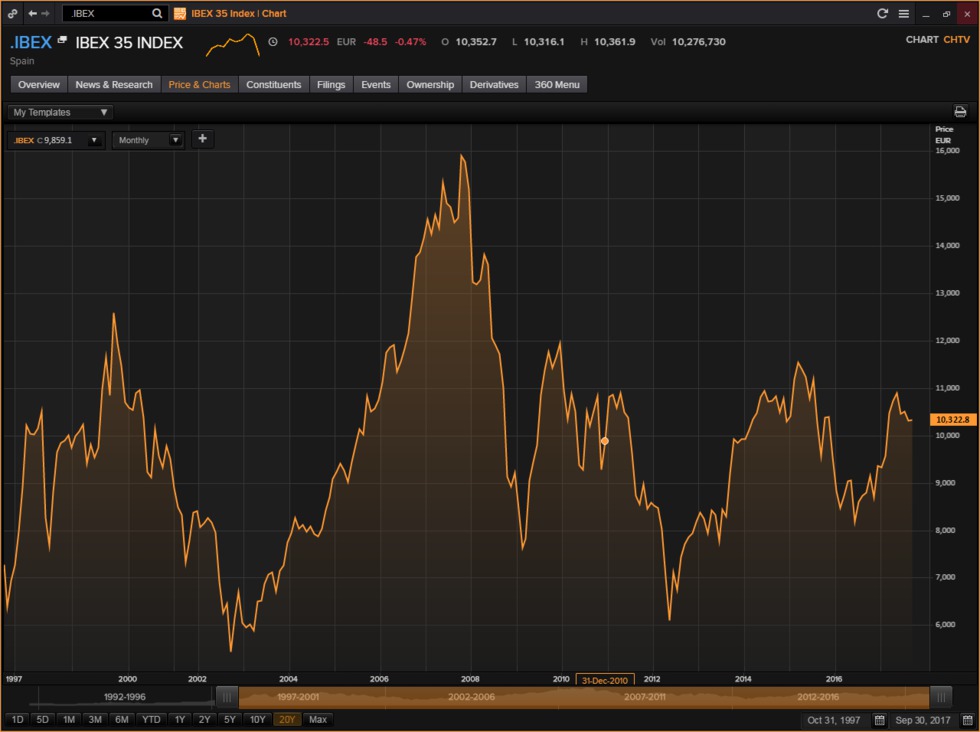Open the hamburger menu icon

tap(904, 13)
